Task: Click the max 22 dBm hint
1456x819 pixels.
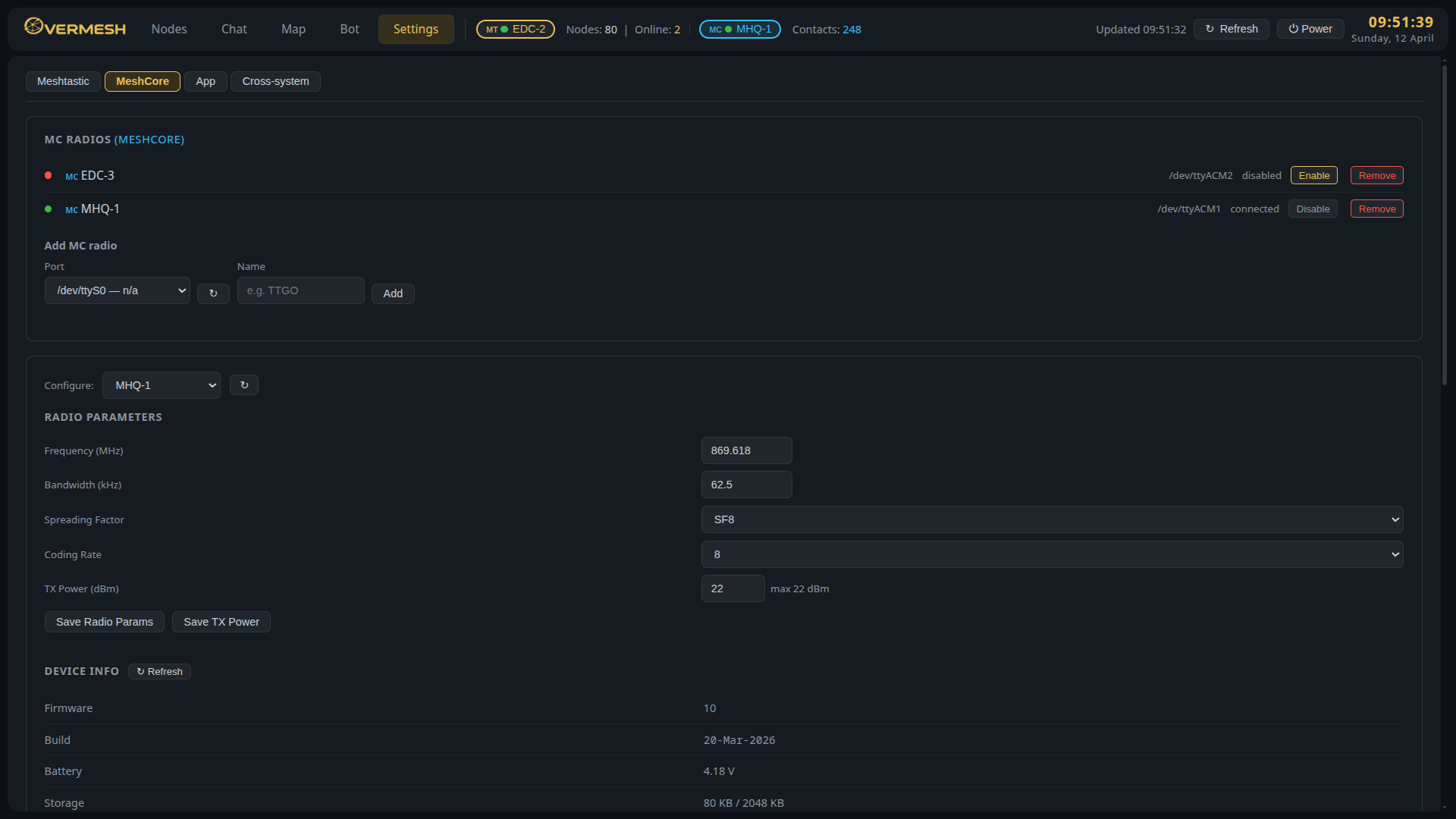Action: 800,588
